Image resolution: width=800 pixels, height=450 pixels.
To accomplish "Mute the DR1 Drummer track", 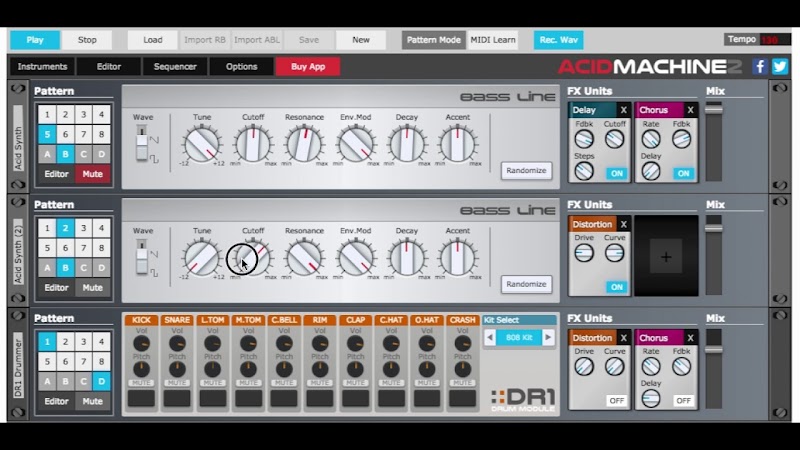I will pyautogui.click(x=92, y=402).
